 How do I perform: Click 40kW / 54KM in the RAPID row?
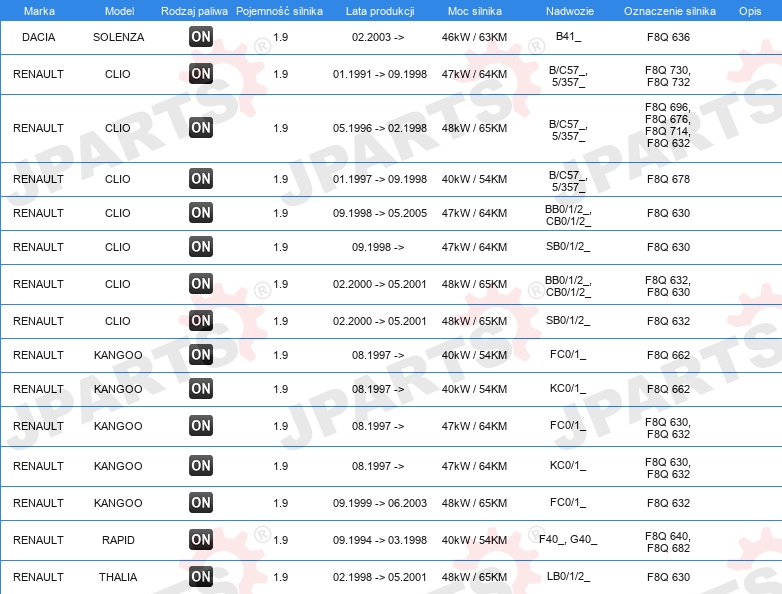click(474, 540)
